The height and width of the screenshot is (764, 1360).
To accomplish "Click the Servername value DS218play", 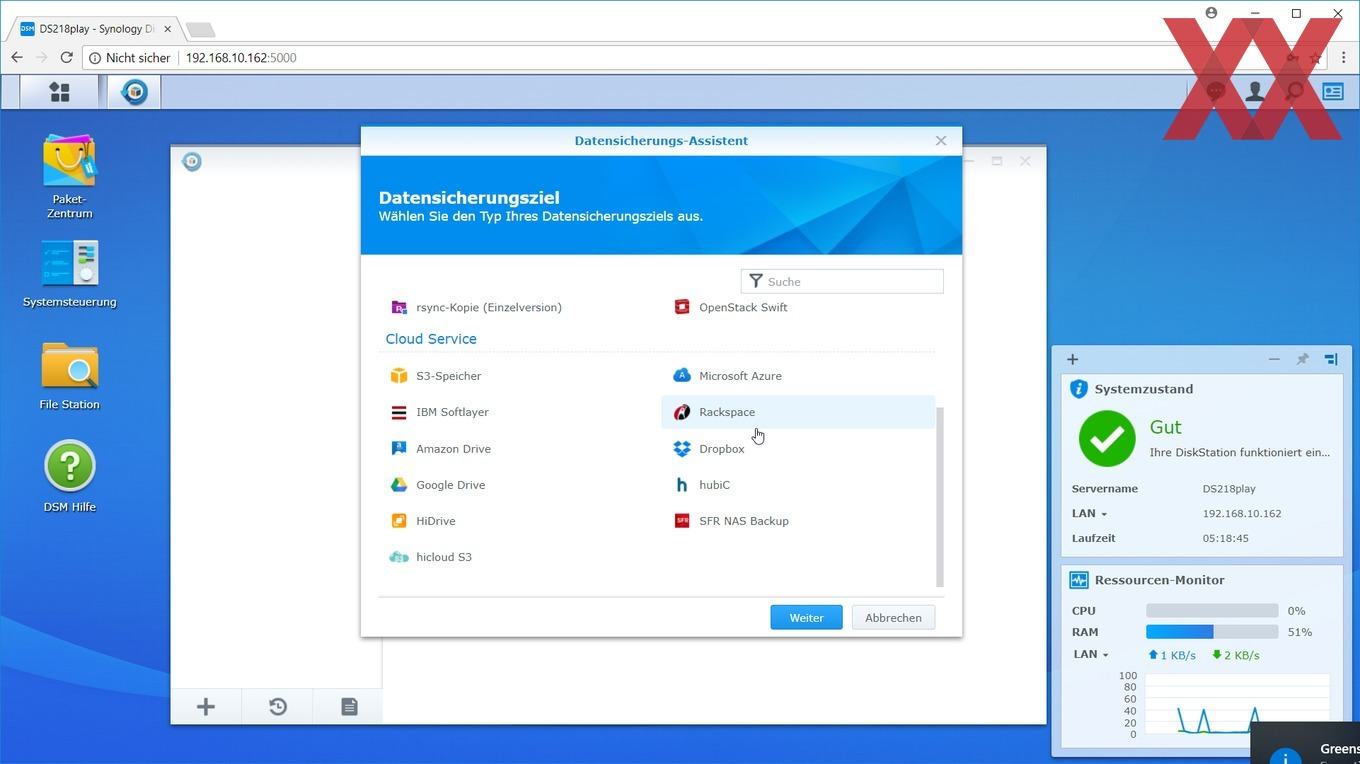I will point(1229,489).
